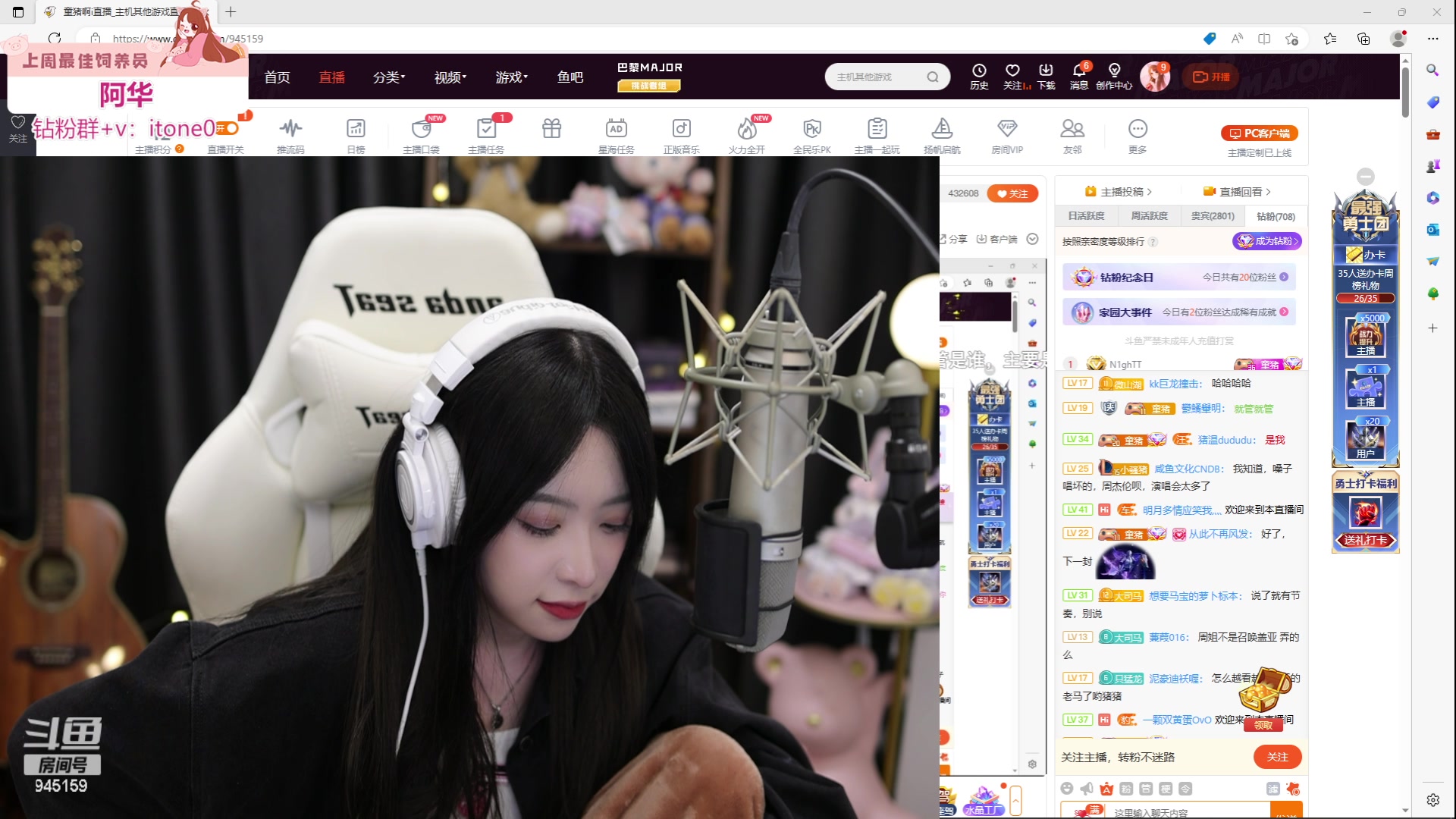This screenshot has width=1456, height=819.
Task: Switch to the 钻粉(708) tab
Action: pos(1276,216)
